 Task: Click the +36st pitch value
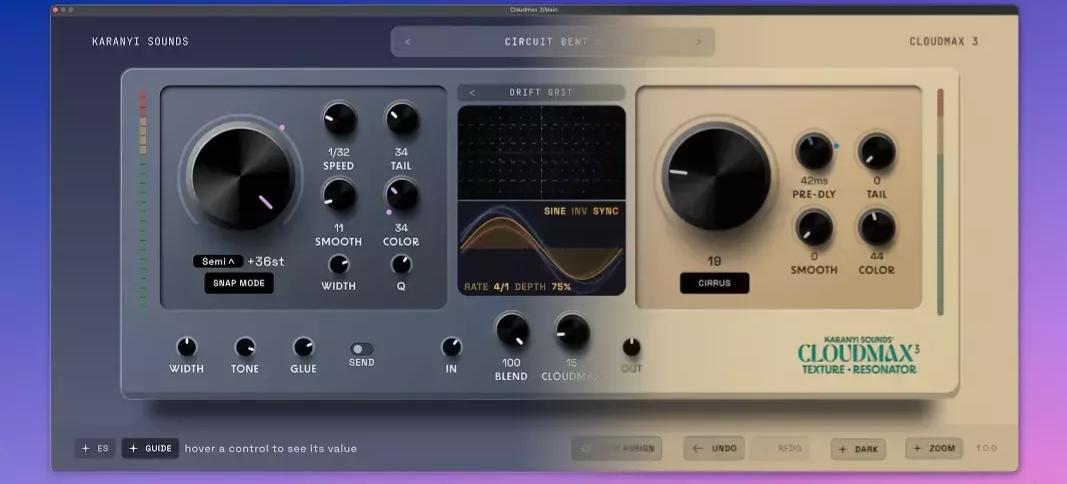pyautogui.click(x=265, y=261)
